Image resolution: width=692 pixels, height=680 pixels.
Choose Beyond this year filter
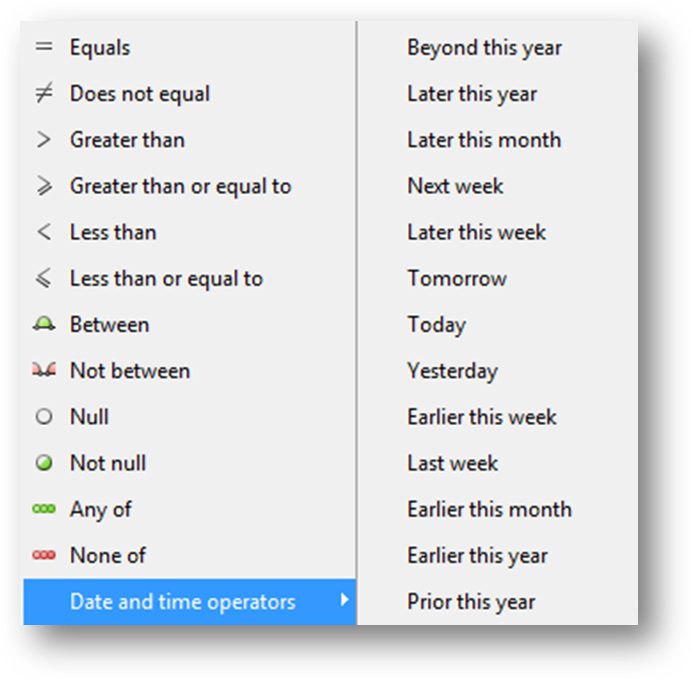pyautogui.click(x=484, y=47)
